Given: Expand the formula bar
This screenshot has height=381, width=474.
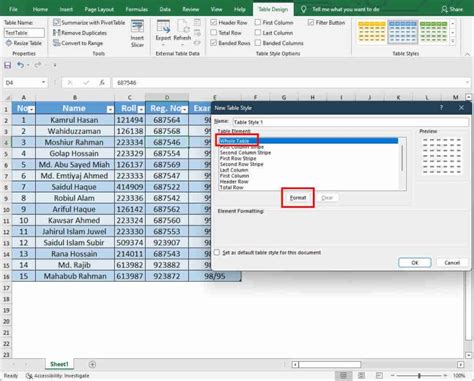Looking at the screenshot, I should click(x=468, y=82).
